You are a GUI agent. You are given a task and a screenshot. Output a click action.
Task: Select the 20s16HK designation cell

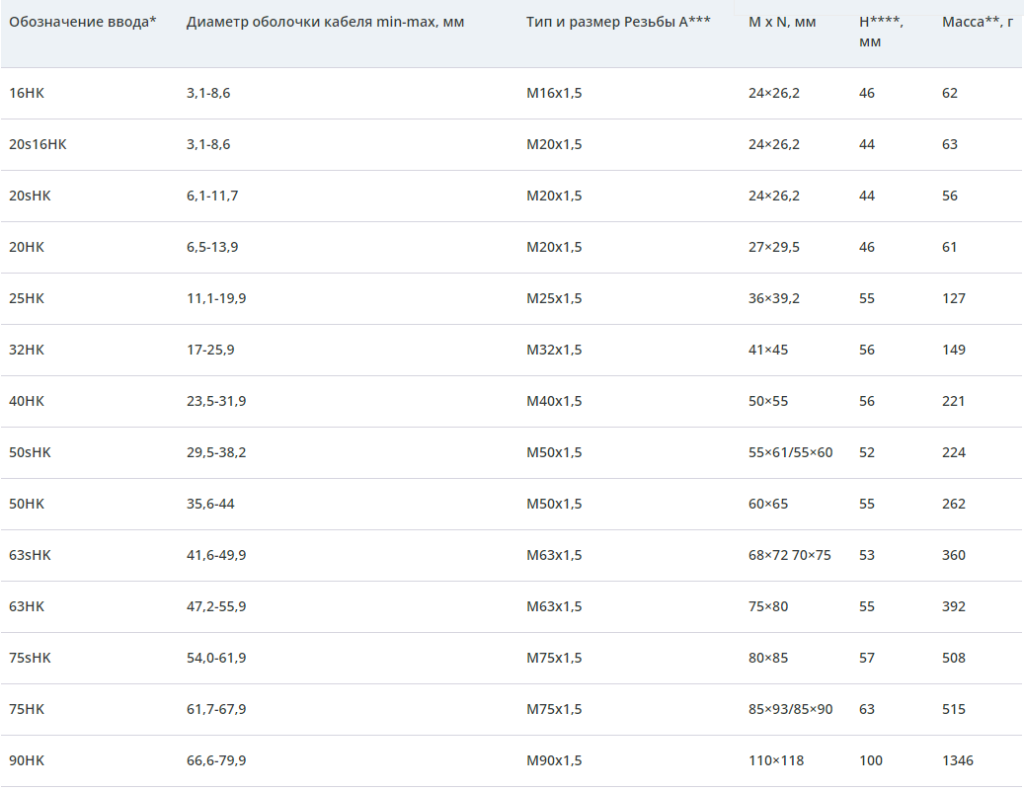pyautogui.click(x=38, y=144)
